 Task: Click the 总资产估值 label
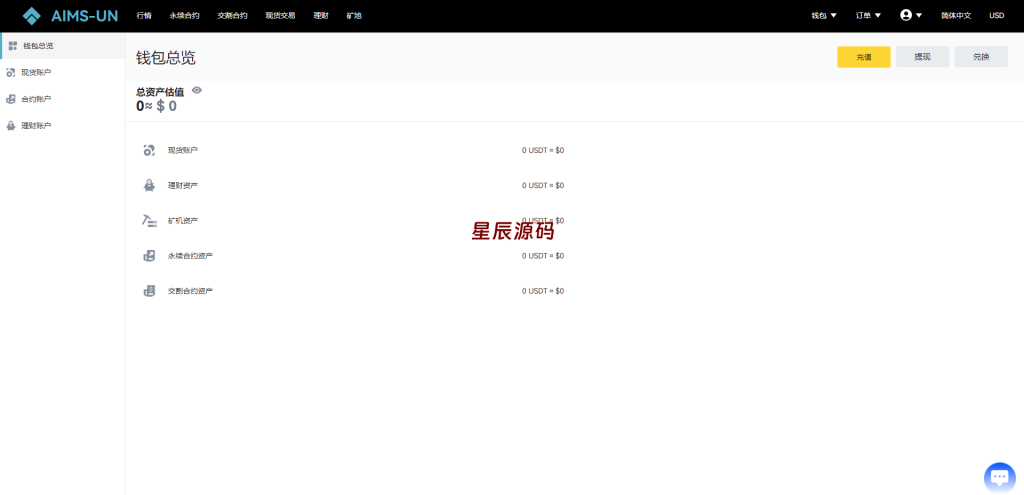(x=160, y=92)
